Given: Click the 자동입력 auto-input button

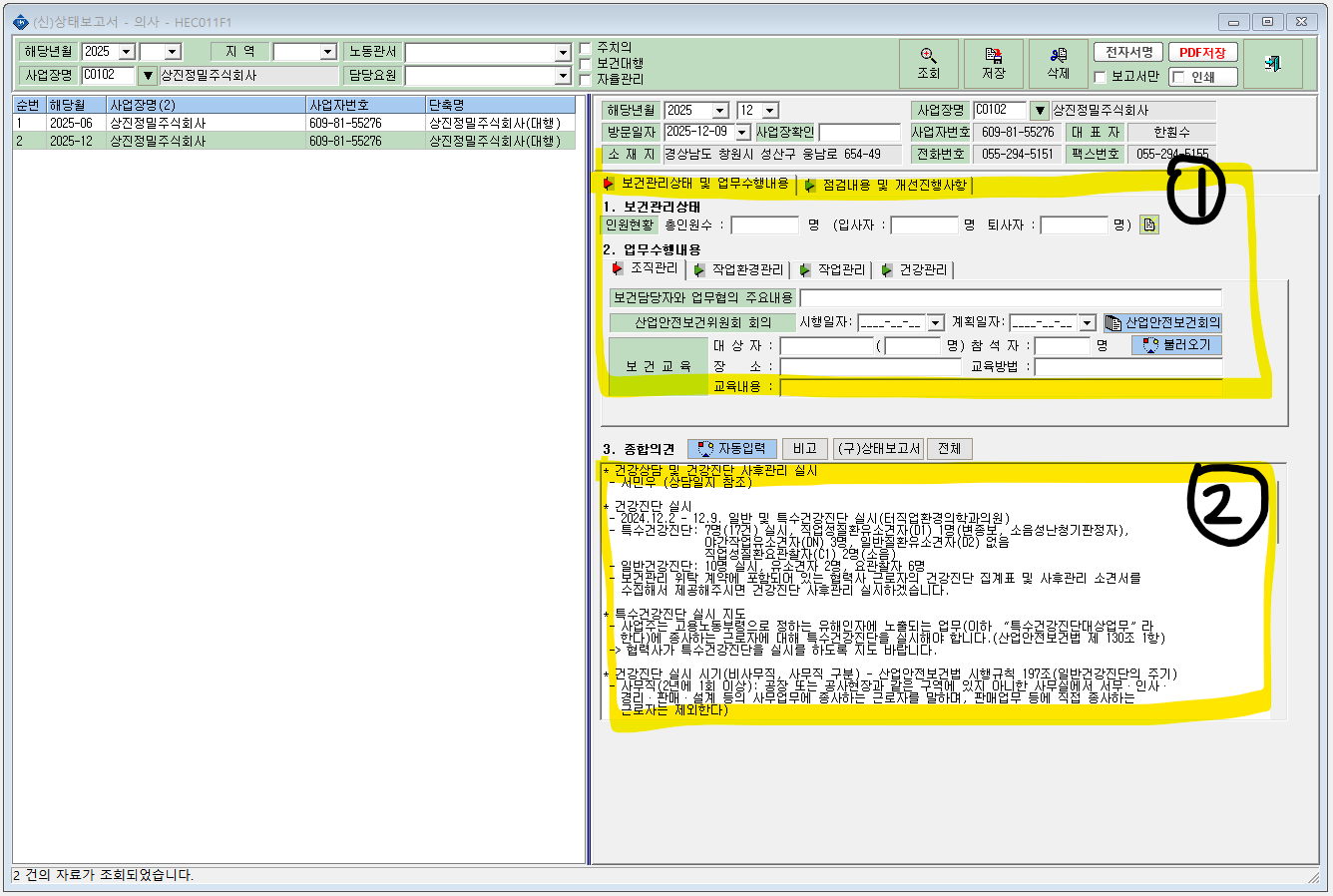Looking at the screenshot, I should (730, 449).
